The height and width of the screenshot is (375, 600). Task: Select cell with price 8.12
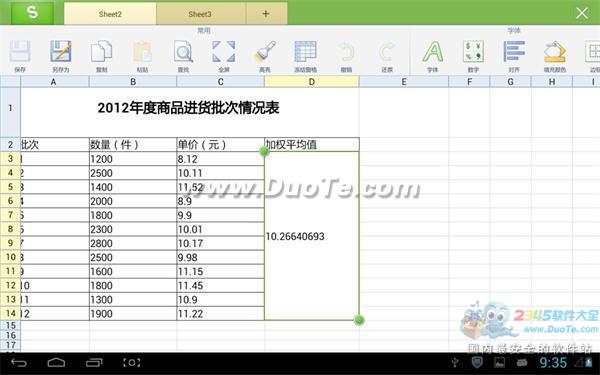221,159
